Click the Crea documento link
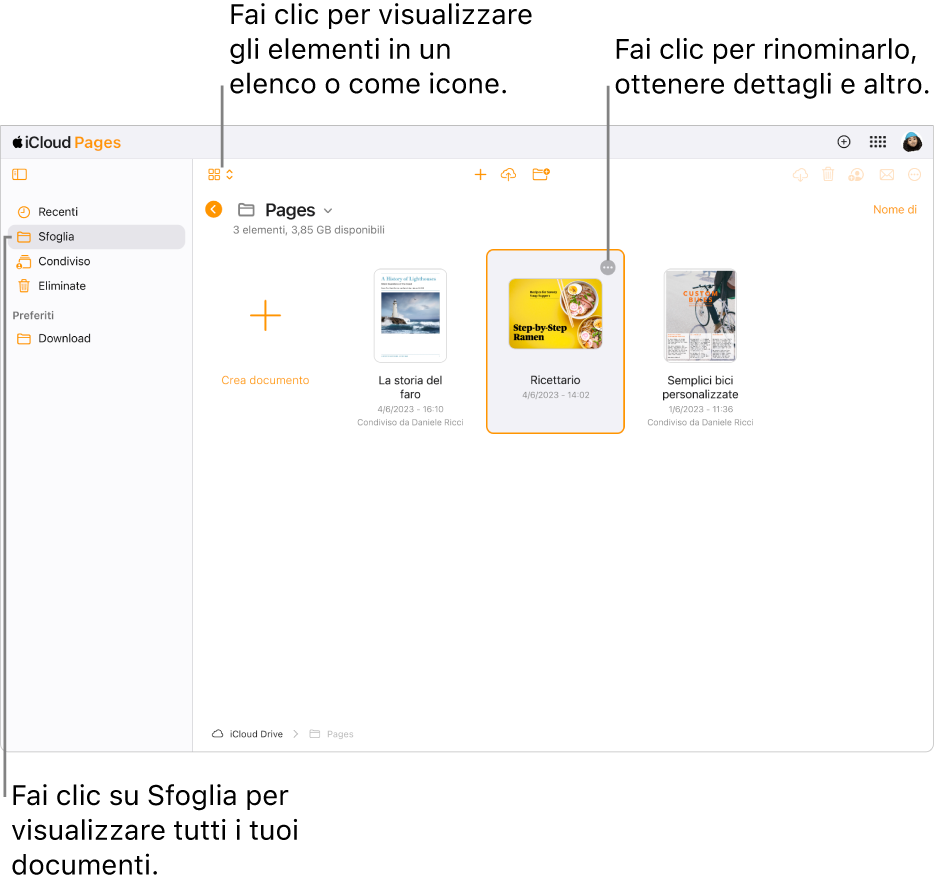The height and width of the screenshot is (892, 935). pos(264,380)
